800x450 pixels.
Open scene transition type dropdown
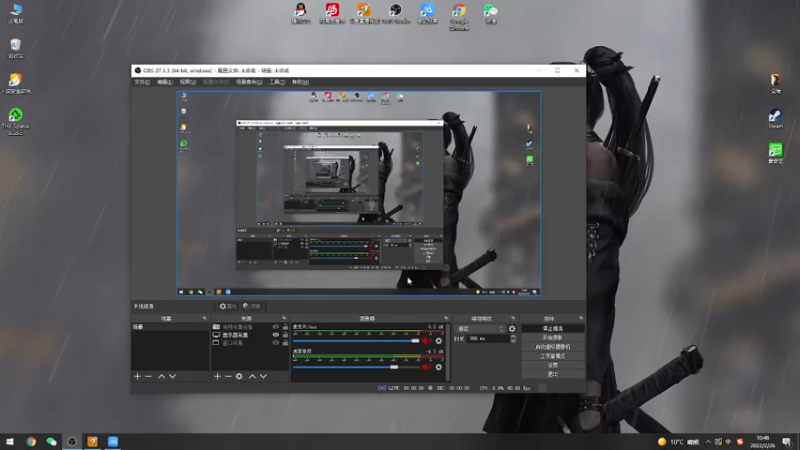pyautogui.click(x=480, y=329)
